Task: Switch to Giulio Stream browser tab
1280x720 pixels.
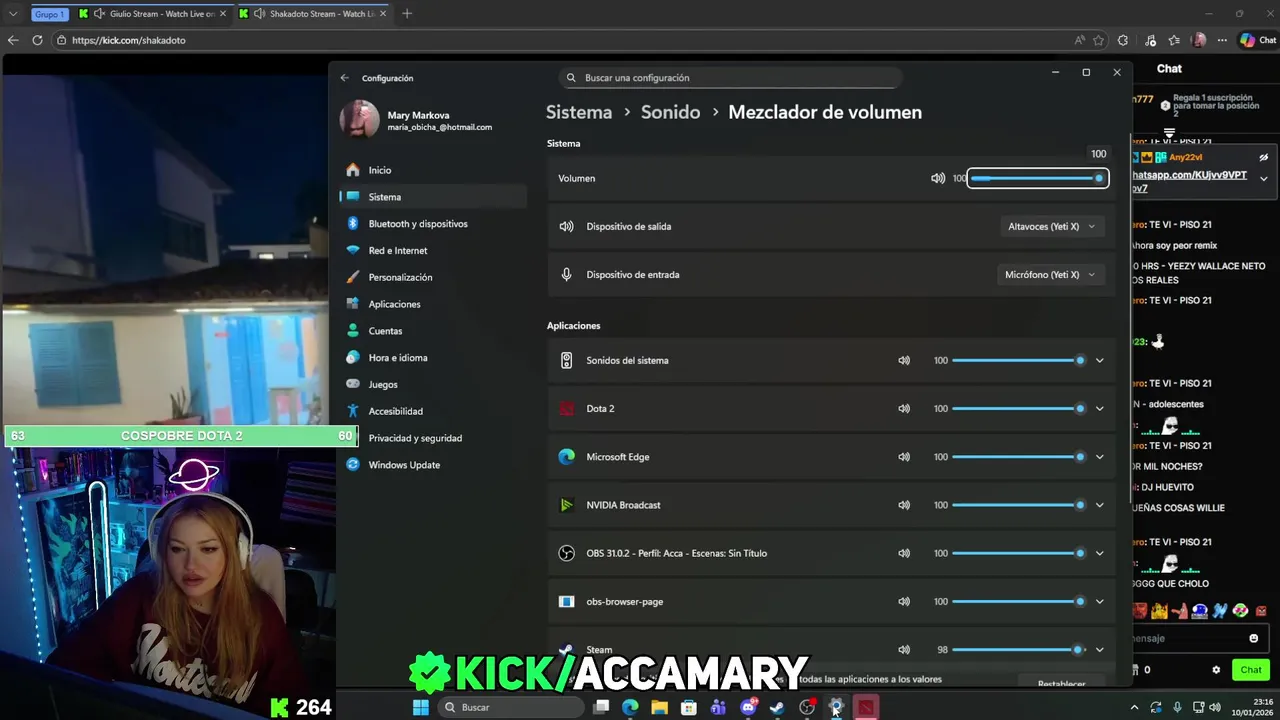Action: [153, 14]
